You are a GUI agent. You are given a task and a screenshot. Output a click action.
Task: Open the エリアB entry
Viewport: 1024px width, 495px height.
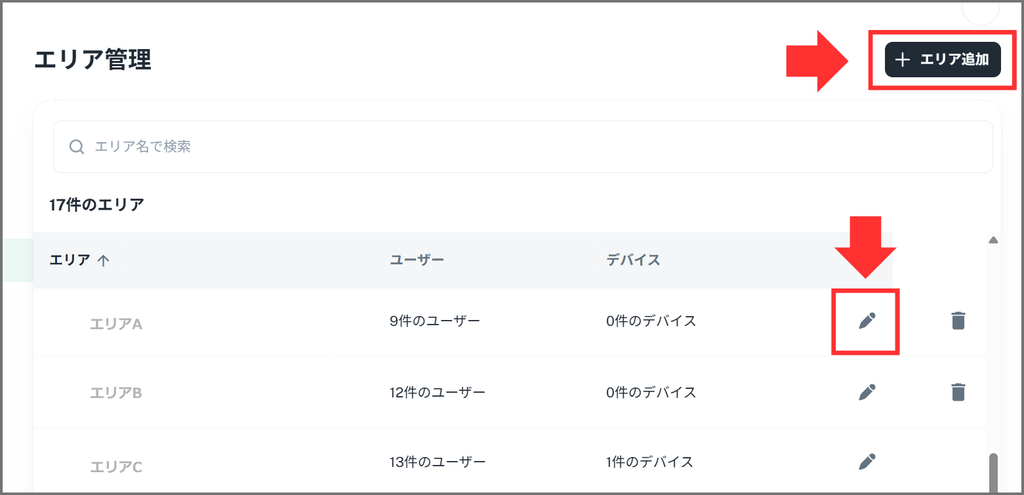[116, 393]
